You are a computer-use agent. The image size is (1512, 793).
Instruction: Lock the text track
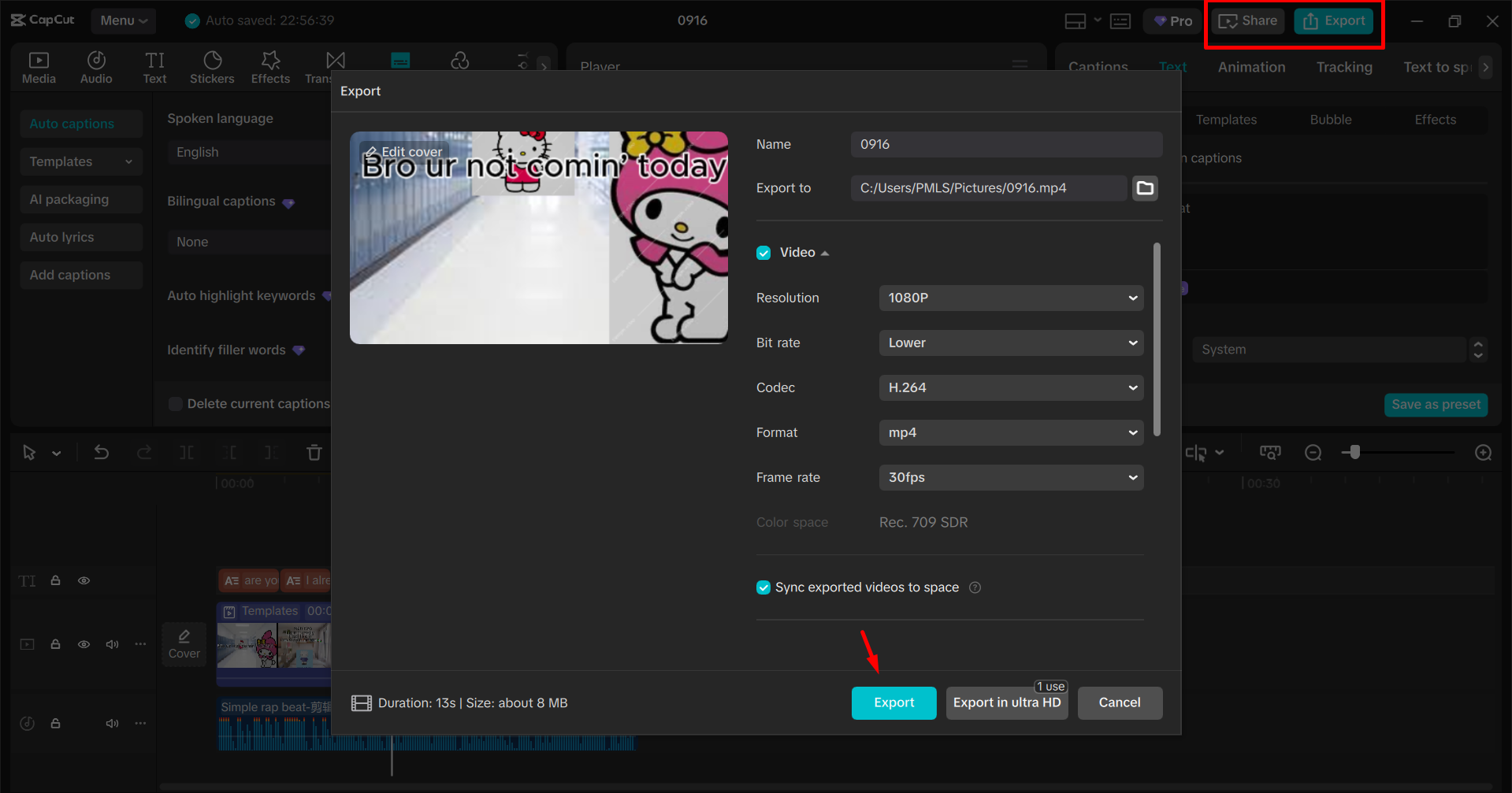56,580
